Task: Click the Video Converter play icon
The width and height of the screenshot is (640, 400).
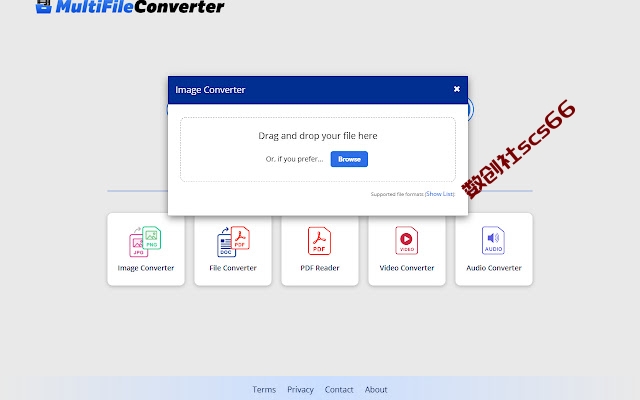Action: tap(407, 240)
